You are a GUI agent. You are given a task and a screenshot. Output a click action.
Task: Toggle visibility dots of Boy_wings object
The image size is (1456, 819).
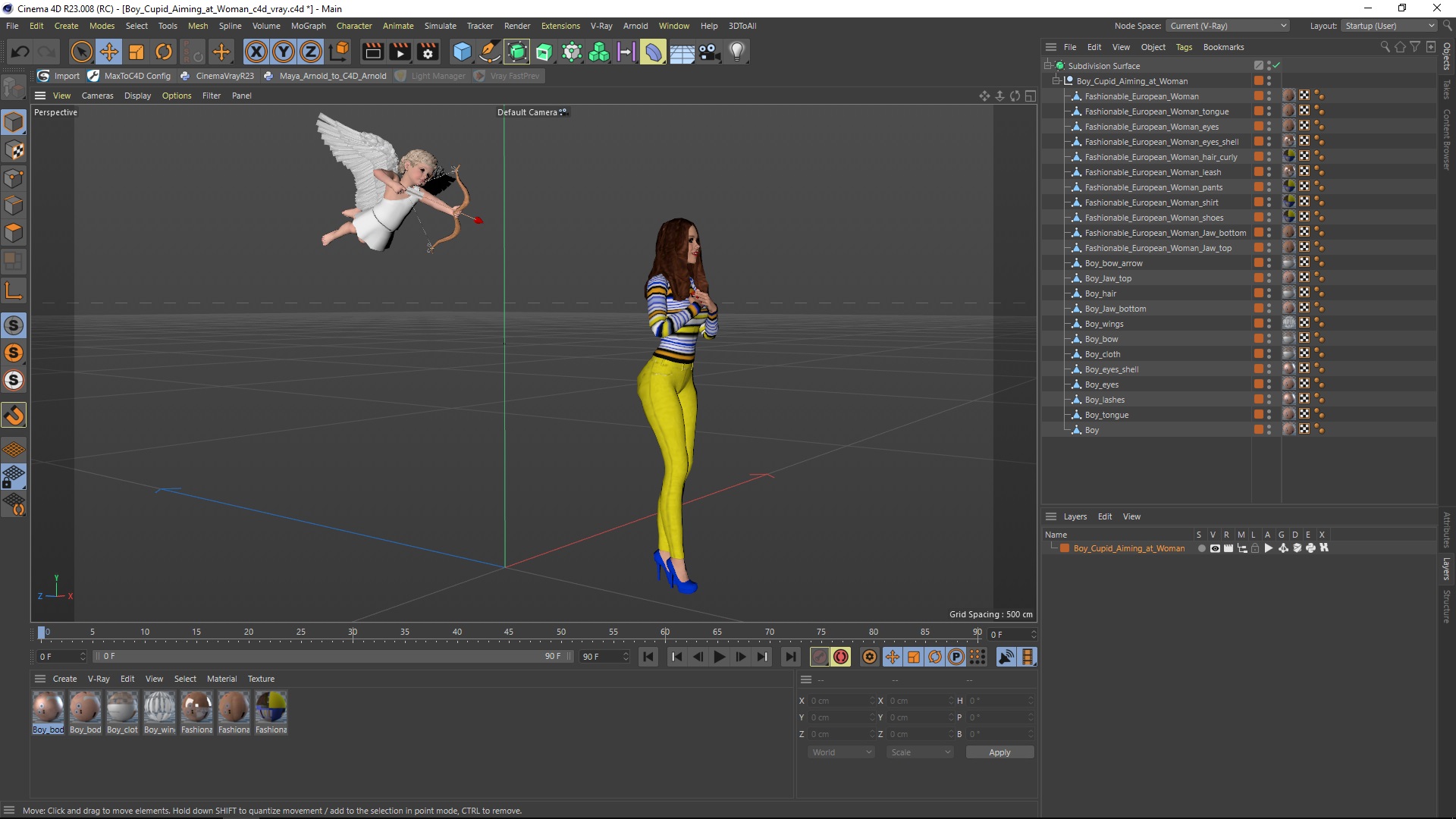click(x=1269, y=324)
